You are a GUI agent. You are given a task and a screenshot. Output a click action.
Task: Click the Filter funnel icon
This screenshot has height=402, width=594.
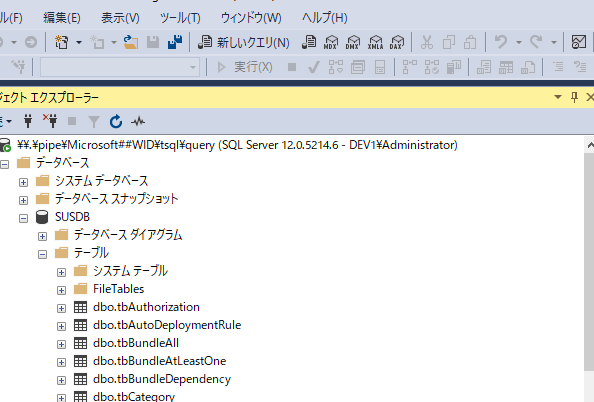pyautogui.click(x=94, y=122)
